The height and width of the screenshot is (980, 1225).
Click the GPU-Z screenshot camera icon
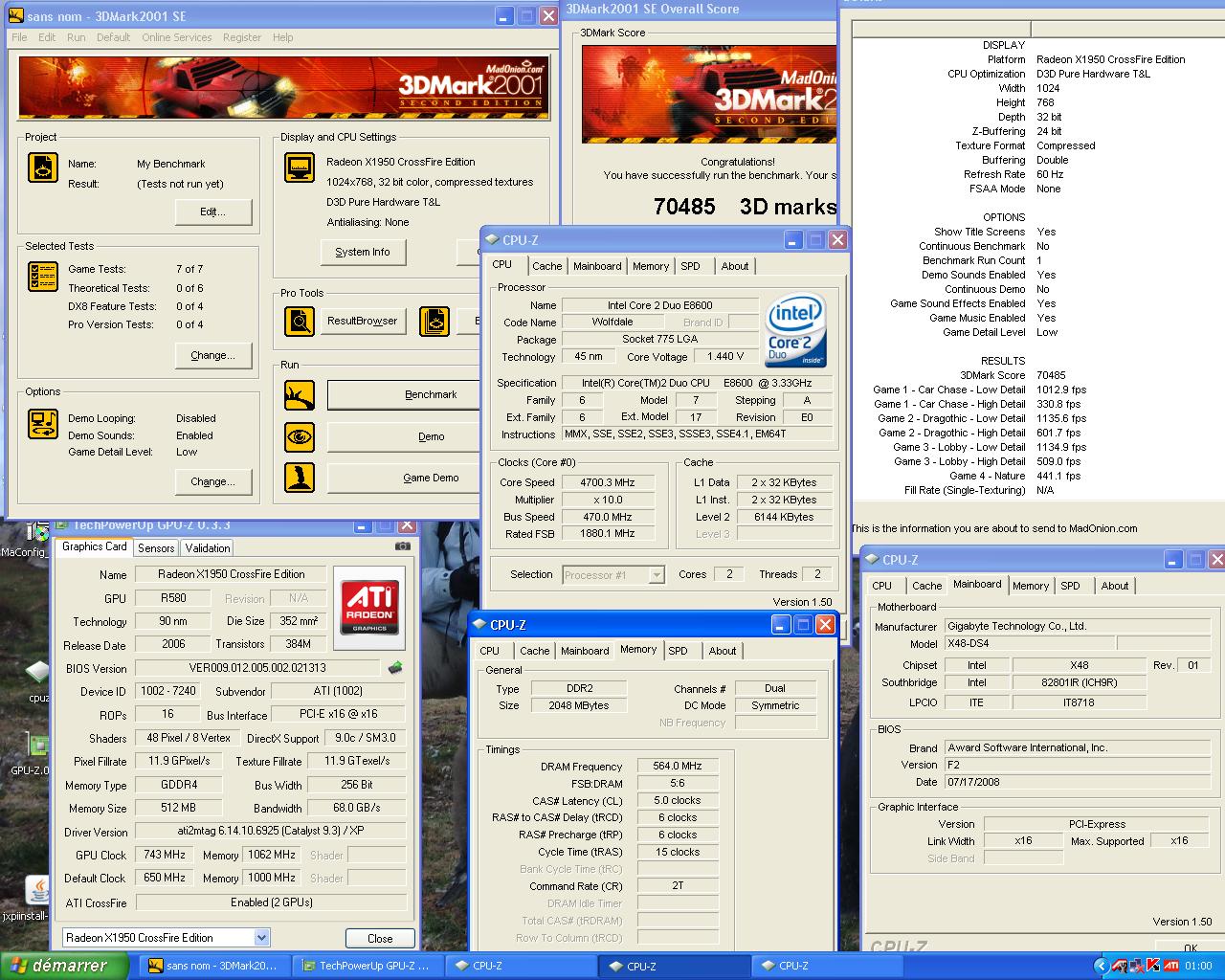pyautogui.click(x=403, y=546)
